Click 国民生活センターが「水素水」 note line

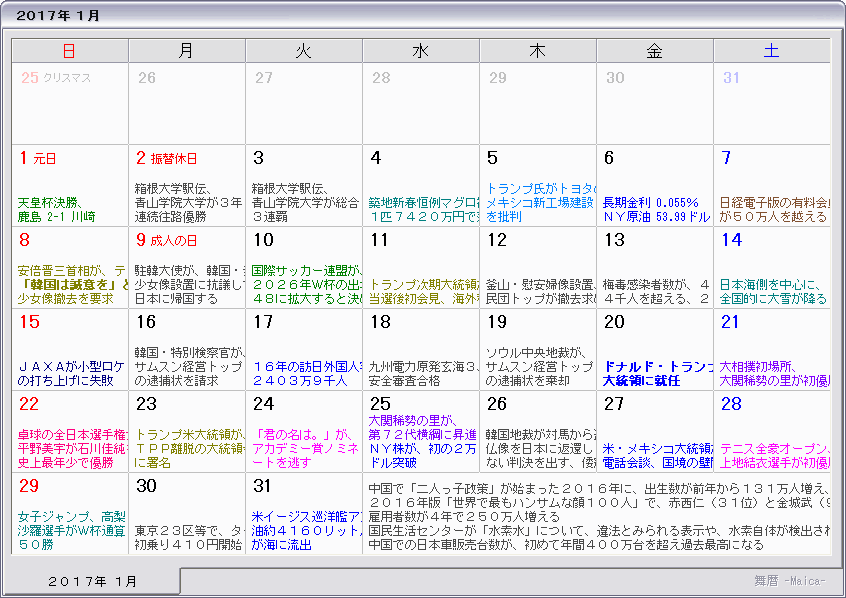click(x=599, y=531)
